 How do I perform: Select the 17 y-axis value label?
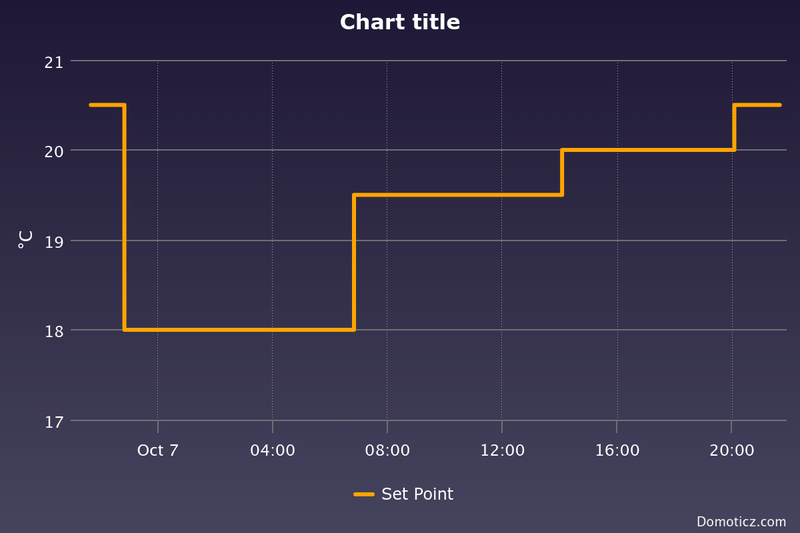pyautogui.click(x=53, y=421)
